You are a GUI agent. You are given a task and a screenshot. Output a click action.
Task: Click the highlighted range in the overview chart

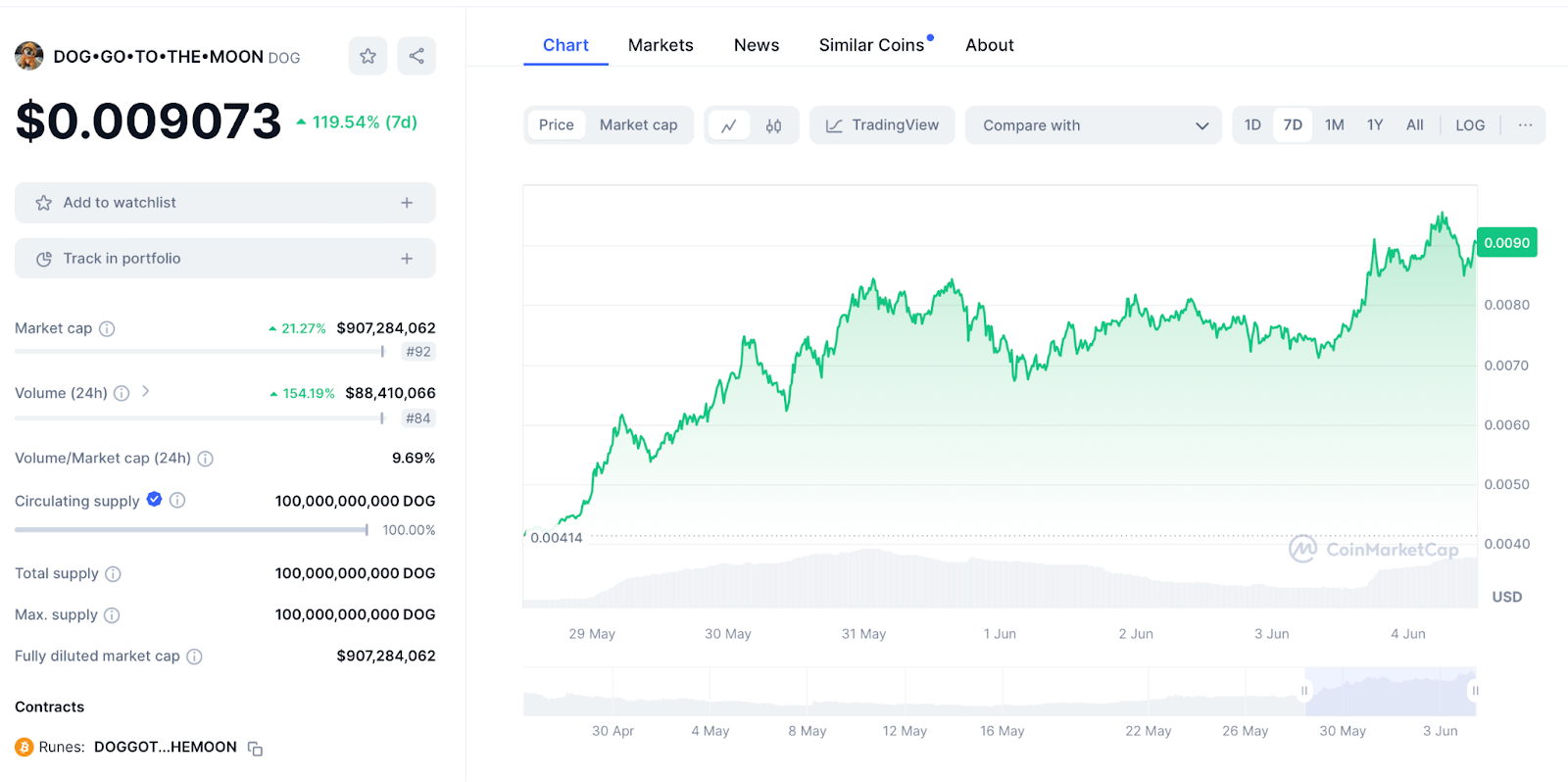pos(1390,692)
